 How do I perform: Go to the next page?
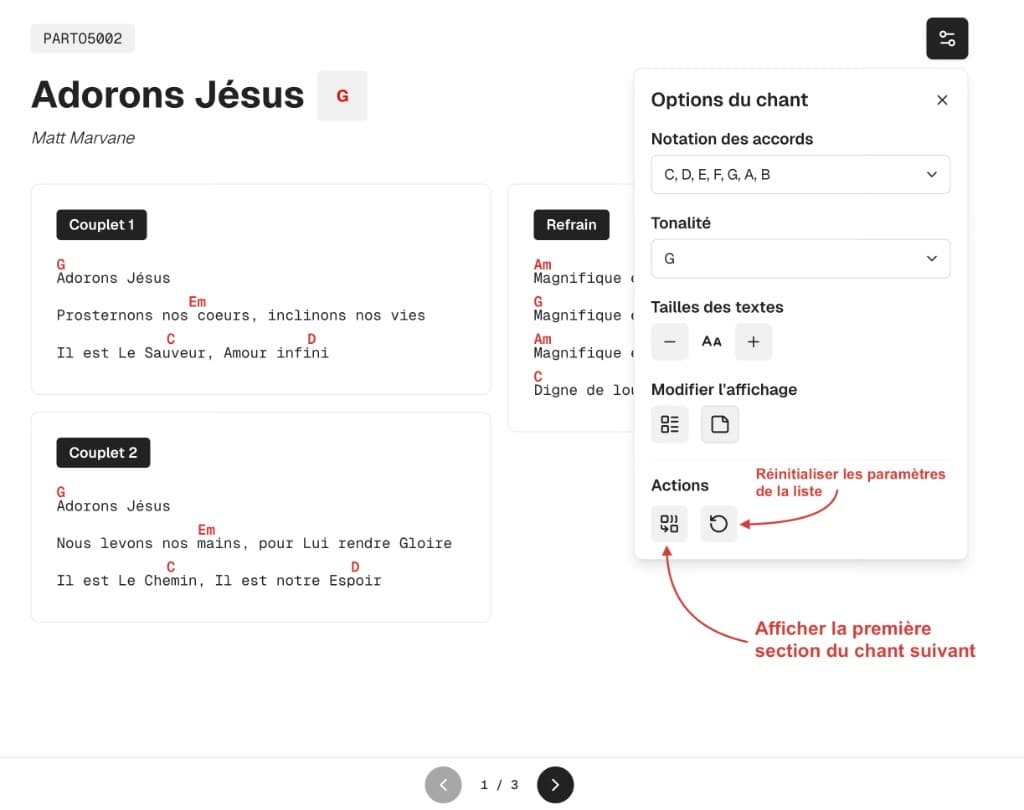(555, 785)
